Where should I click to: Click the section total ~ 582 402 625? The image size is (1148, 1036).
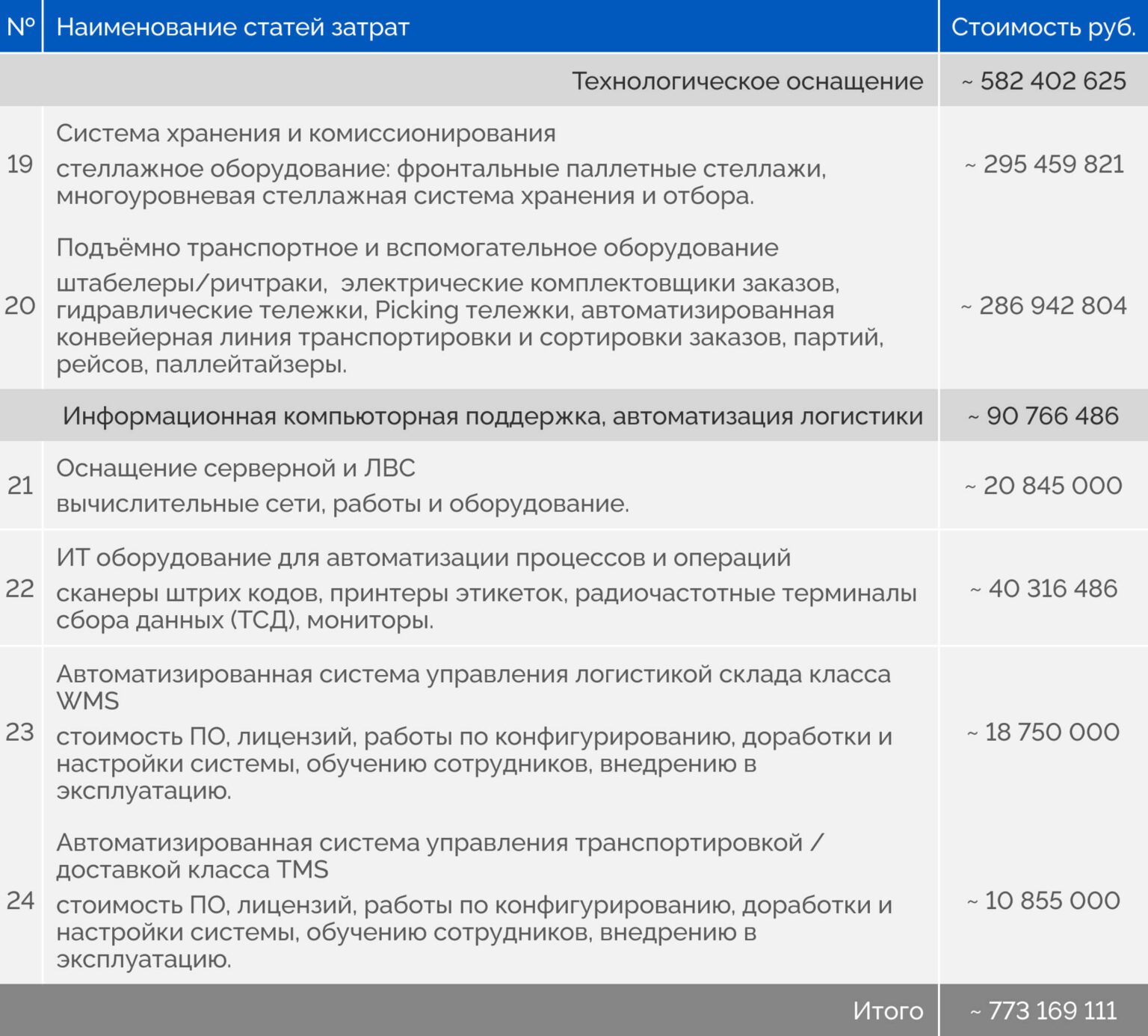click(1043, 81)
